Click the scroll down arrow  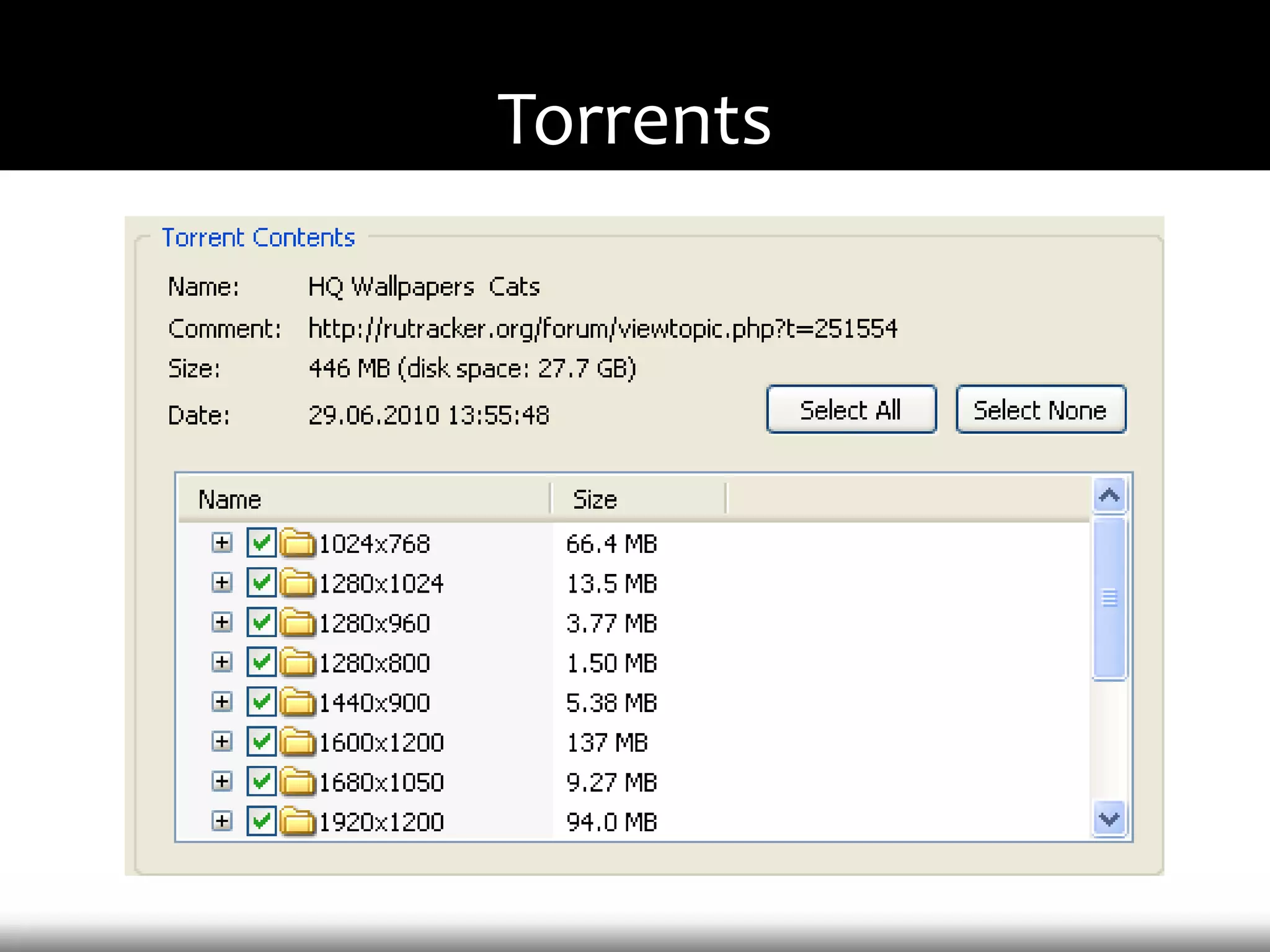tap(1109, 819)
